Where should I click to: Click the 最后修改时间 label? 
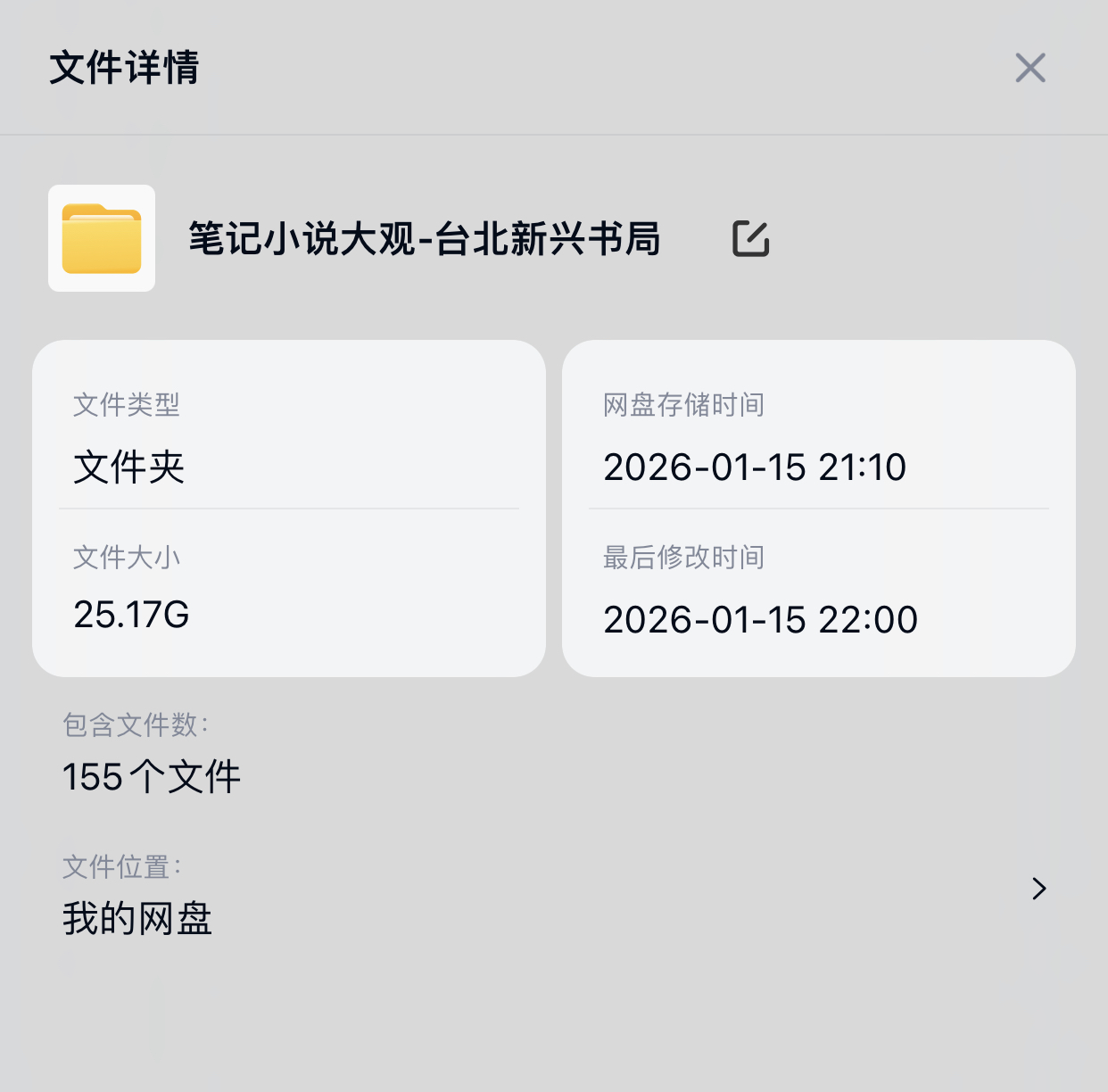tap(683, 558)
